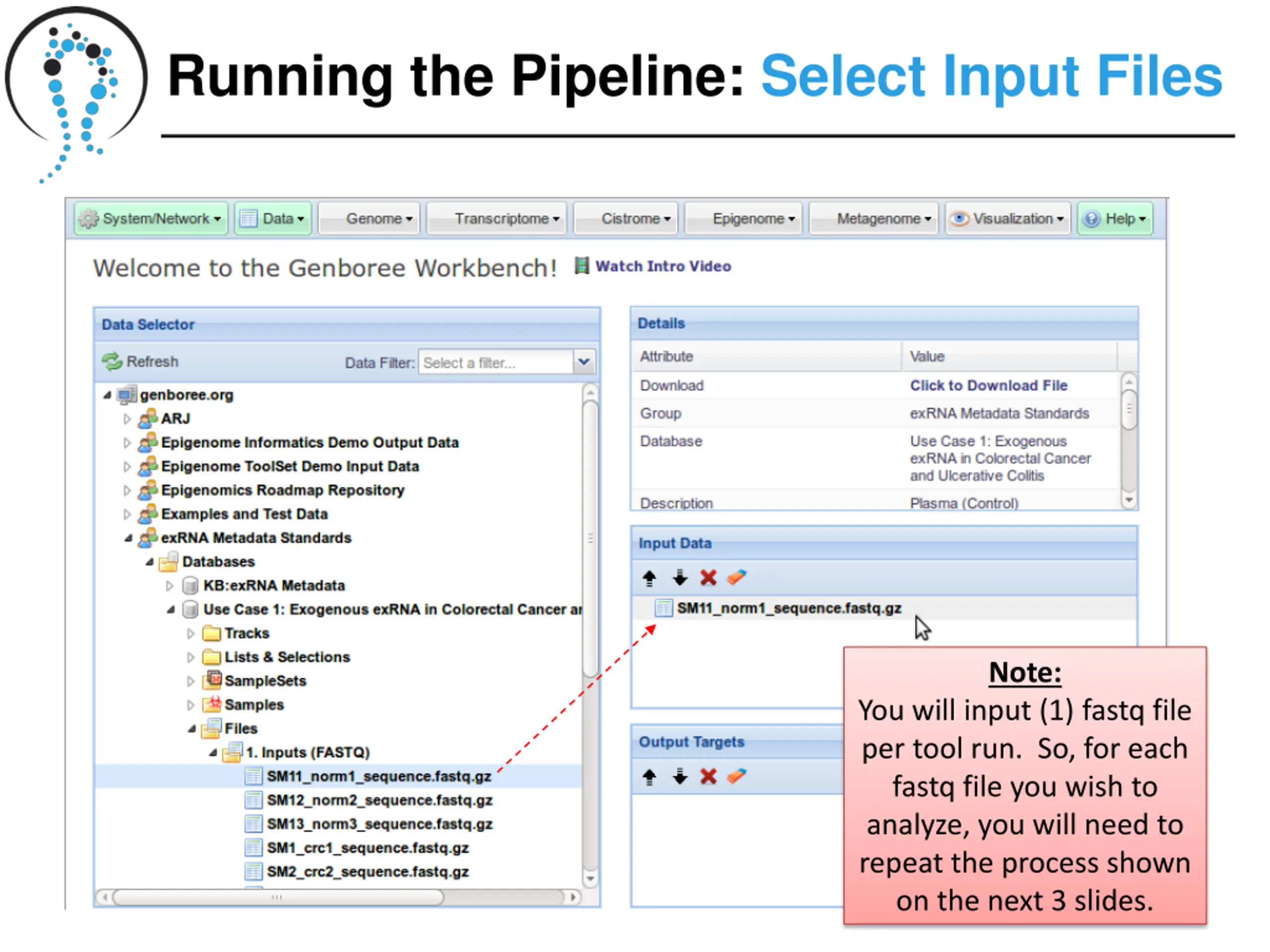Viewport: 1270px width, 952px height.
Task: Click the Files folder icon
Action: coord(212,728)
